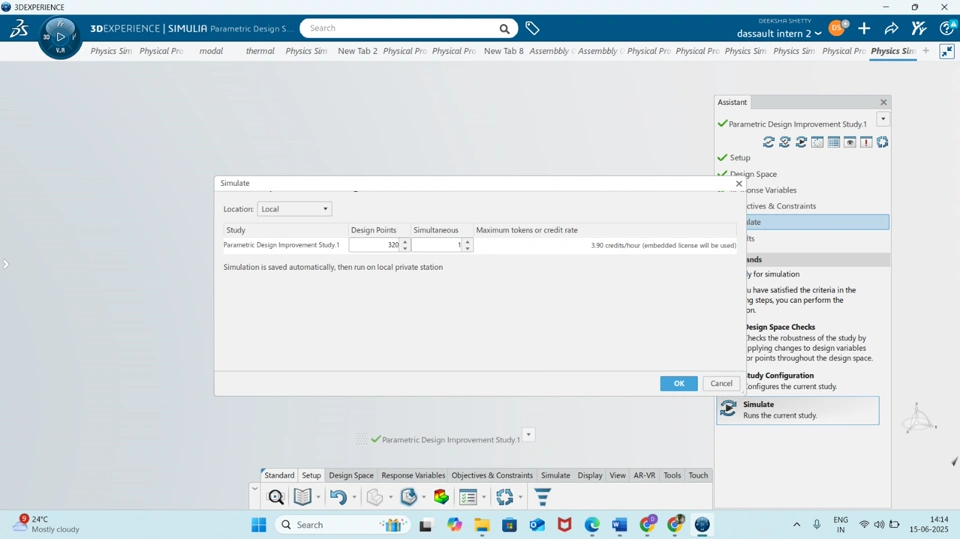This screenshot has width=960, height=539.
Task: Click the 3DEXPERIENCE compass play button
Action: coord(60,37)
